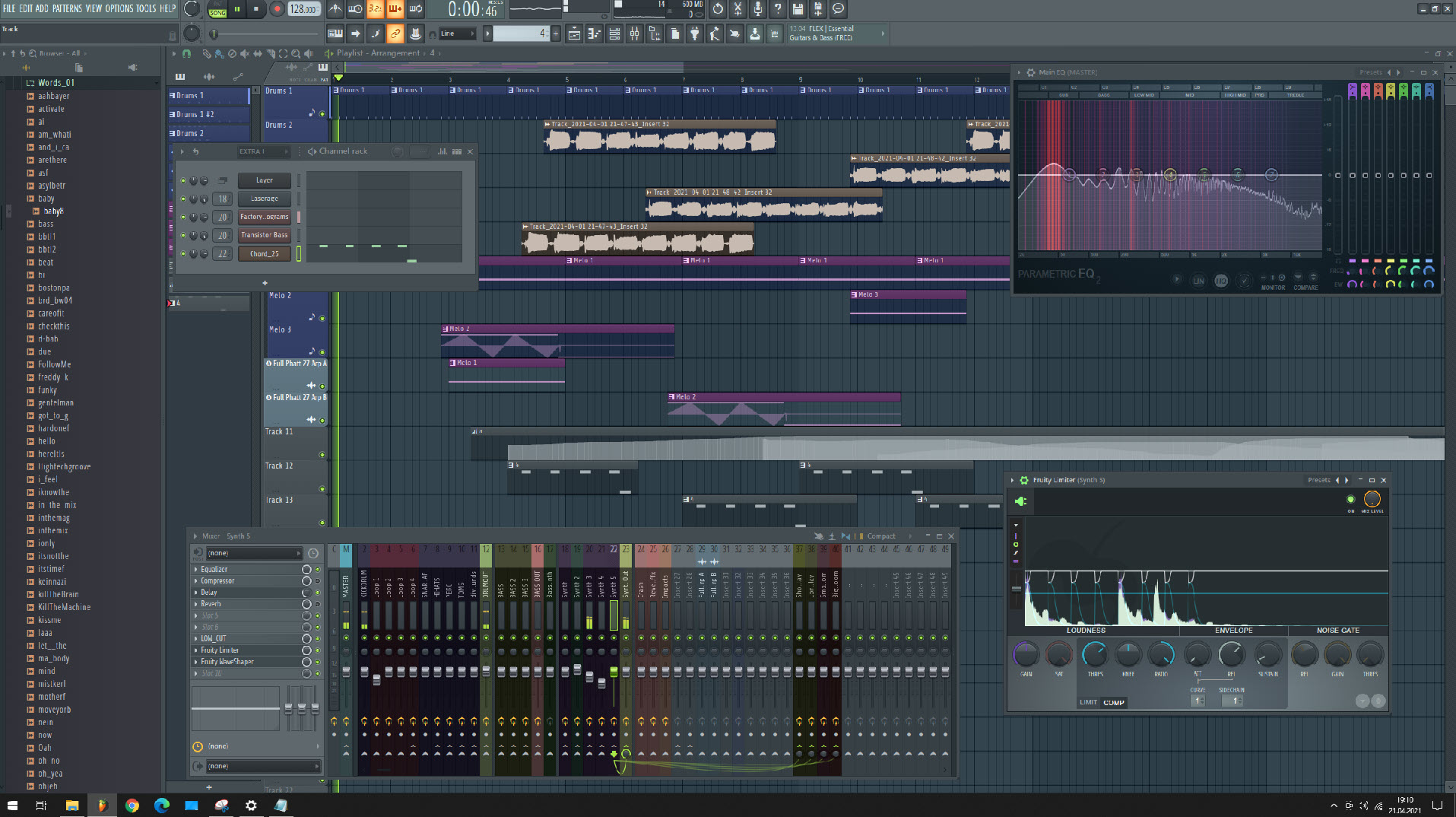The image size is (1456, 817).
Task: Select the playlist mute tool
Action: click(245, 54)
